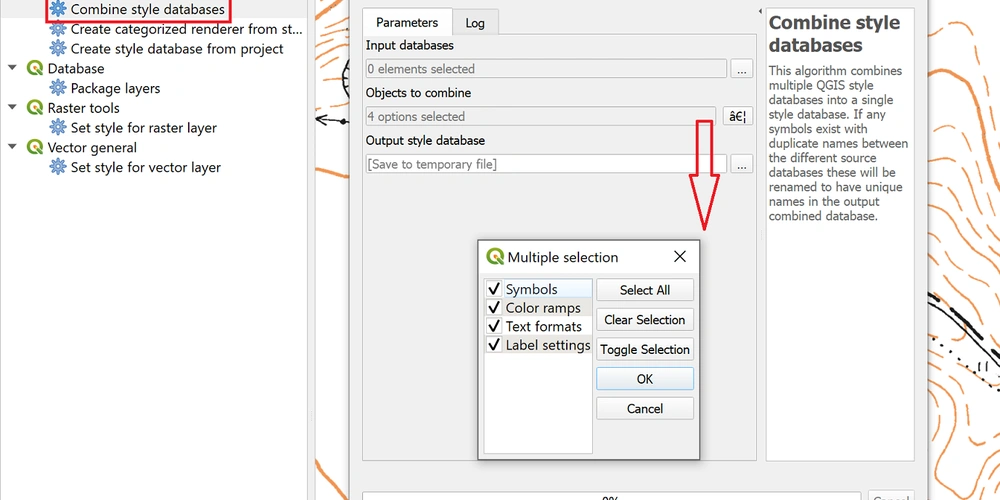This screenshot has height=500, width=1000.
Task: Click the Database group label
Action: [x=76, y=69]
